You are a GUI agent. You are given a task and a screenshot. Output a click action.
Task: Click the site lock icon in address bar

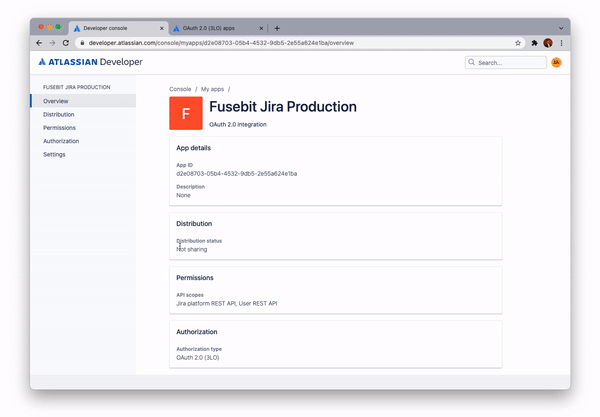(82, 43)
